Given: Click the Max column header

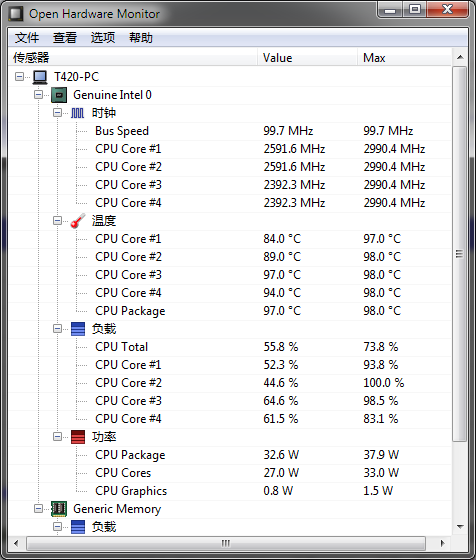Looking at the screenshot, I should (404, 58).
